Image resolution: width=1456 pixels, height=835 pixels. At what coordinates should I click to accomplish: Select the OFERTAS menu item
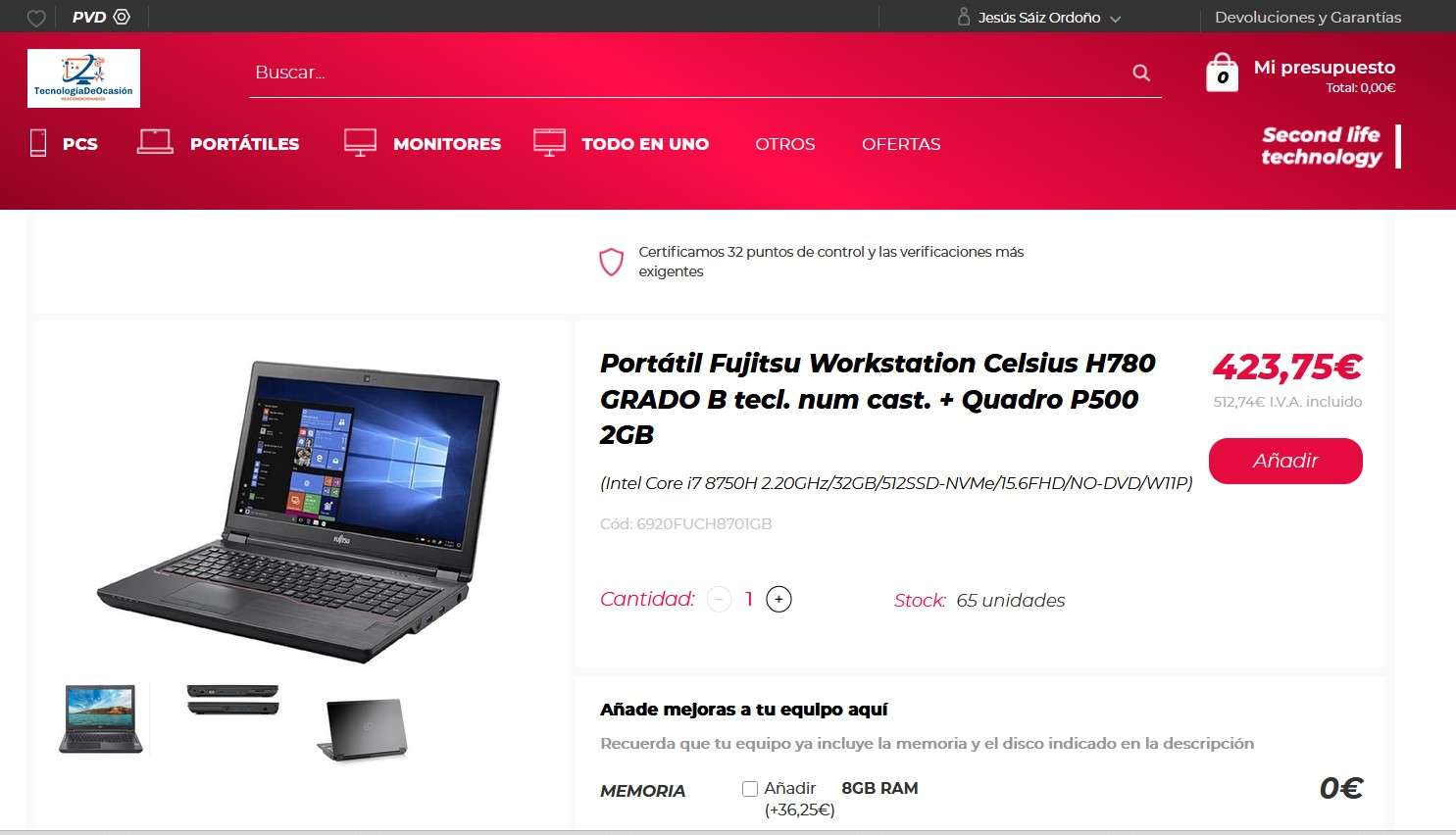click(901, 144)
